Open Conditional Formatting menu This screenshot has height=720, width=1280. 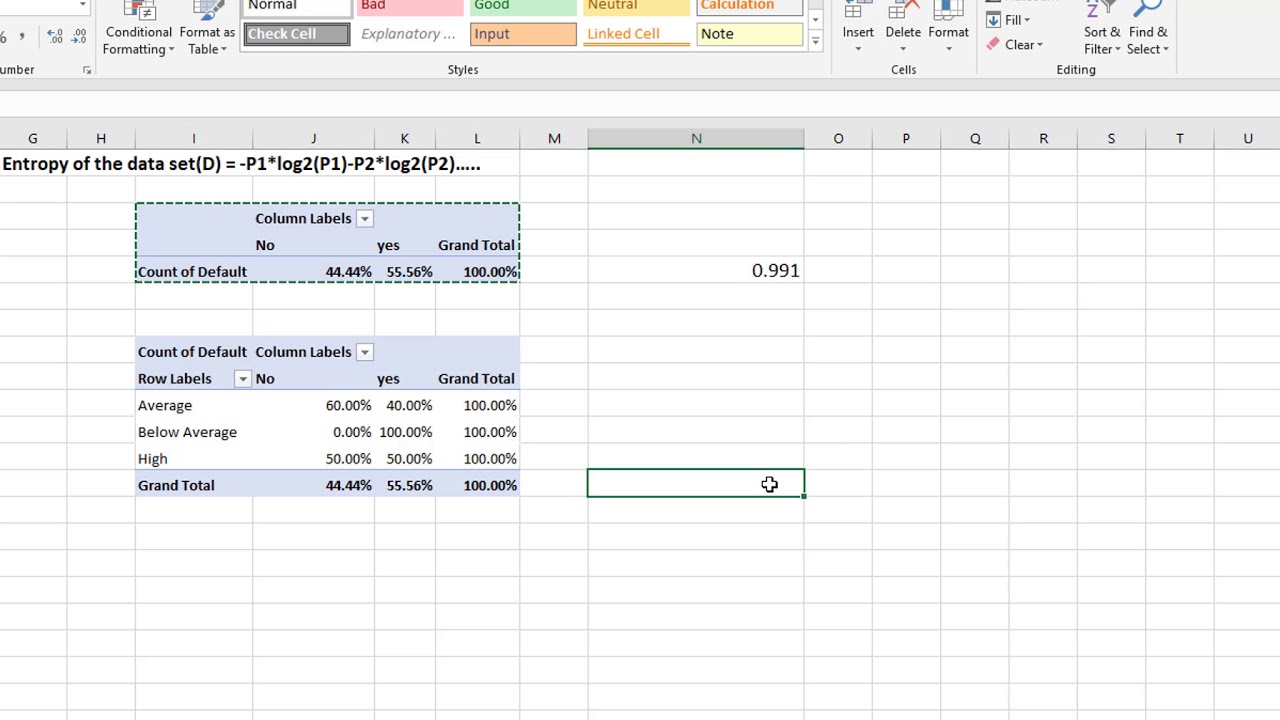(138, 30)
